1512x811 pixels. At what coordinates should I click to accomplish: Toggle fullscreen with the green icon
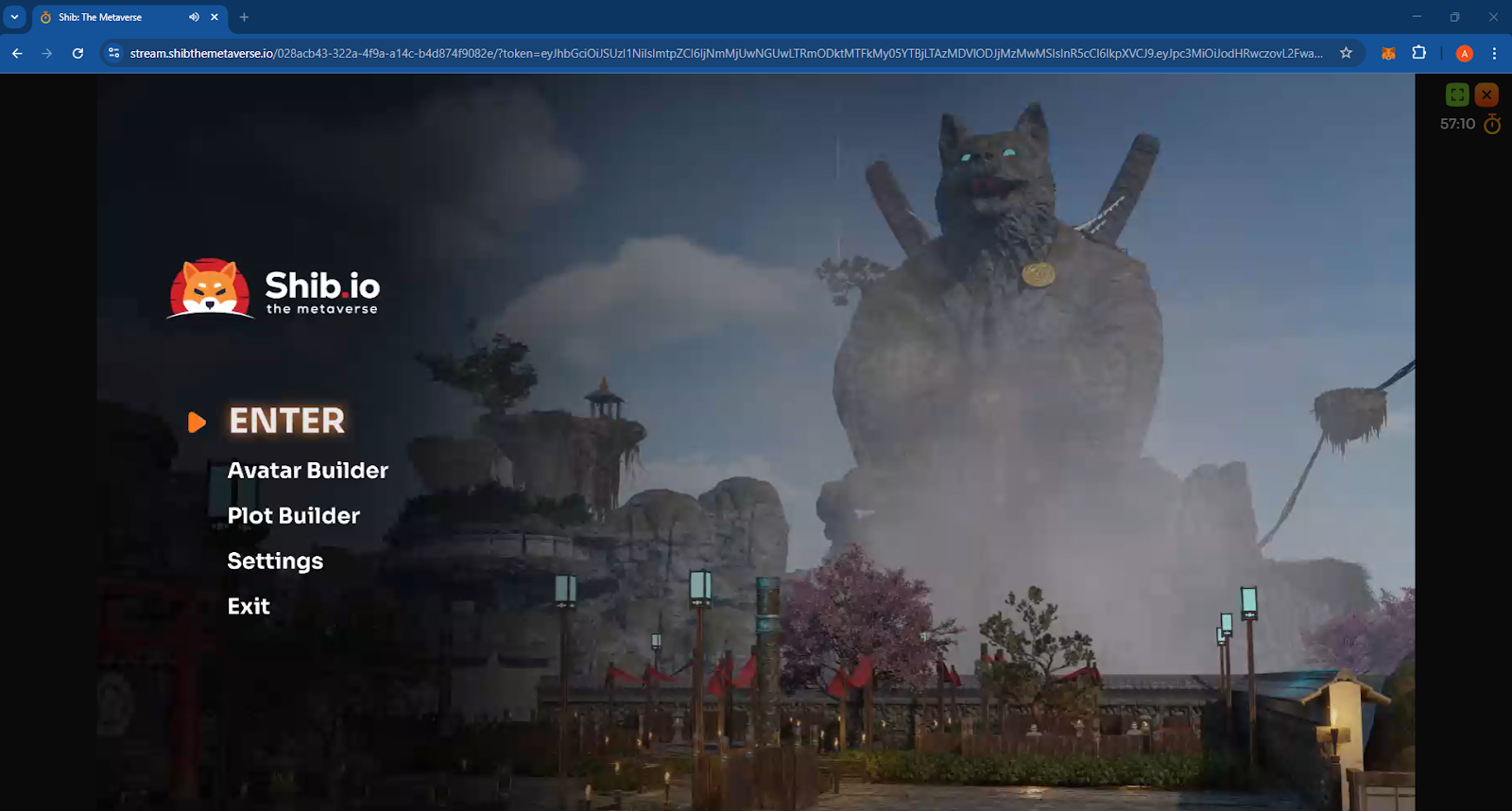1457,95
